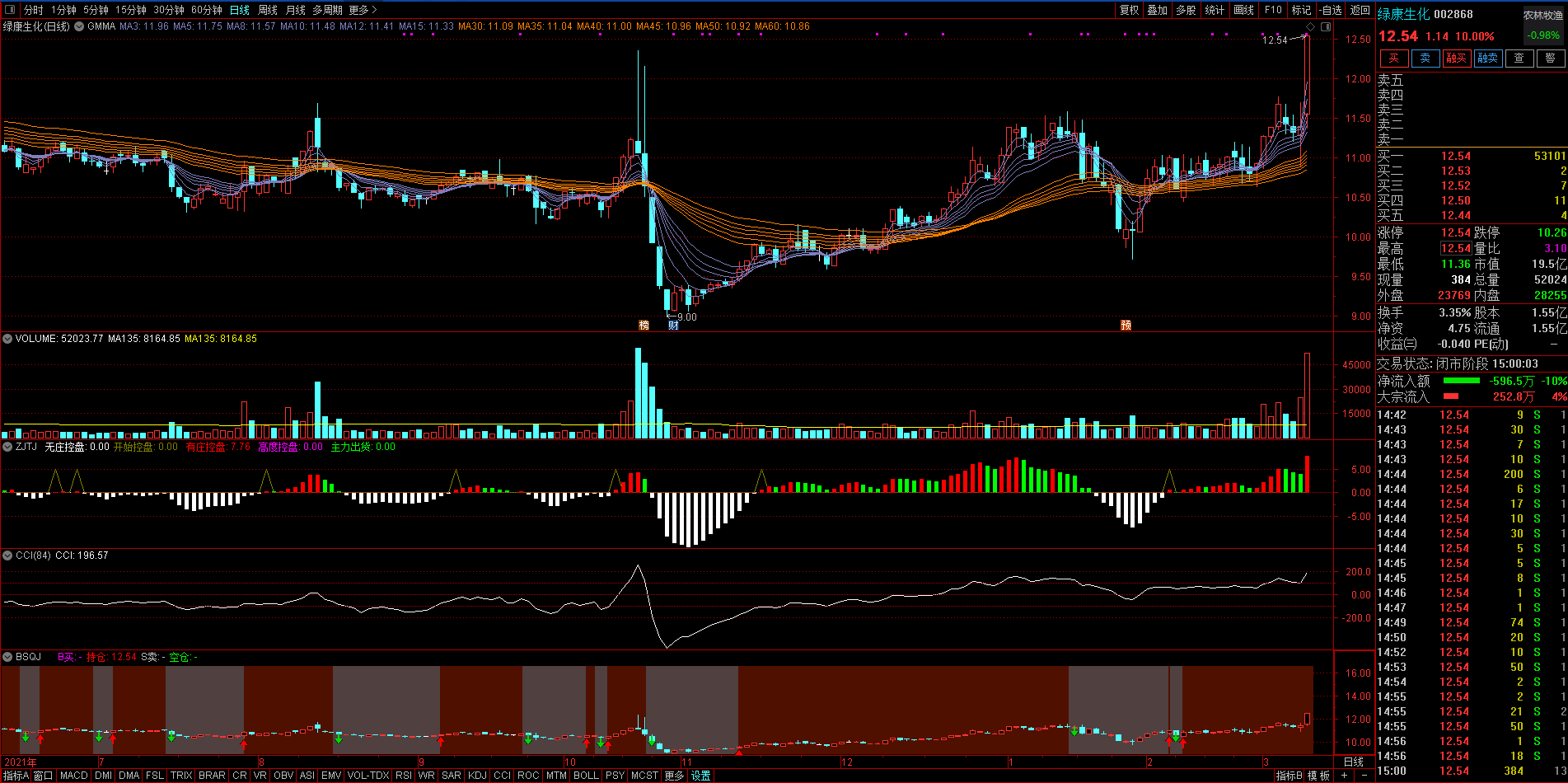Viewport: 1568px width, 783px height.
Task: Click the 预 forecast badge below the chart
Action: coord(1126,326)
